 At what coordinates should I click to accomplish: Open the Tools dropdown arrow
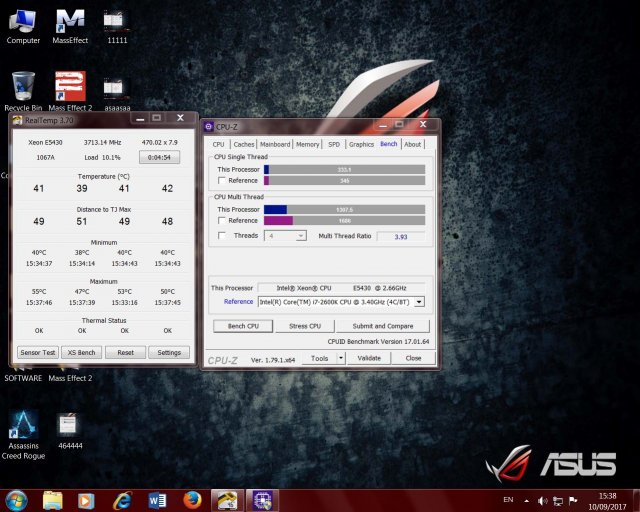coord(340,358)
